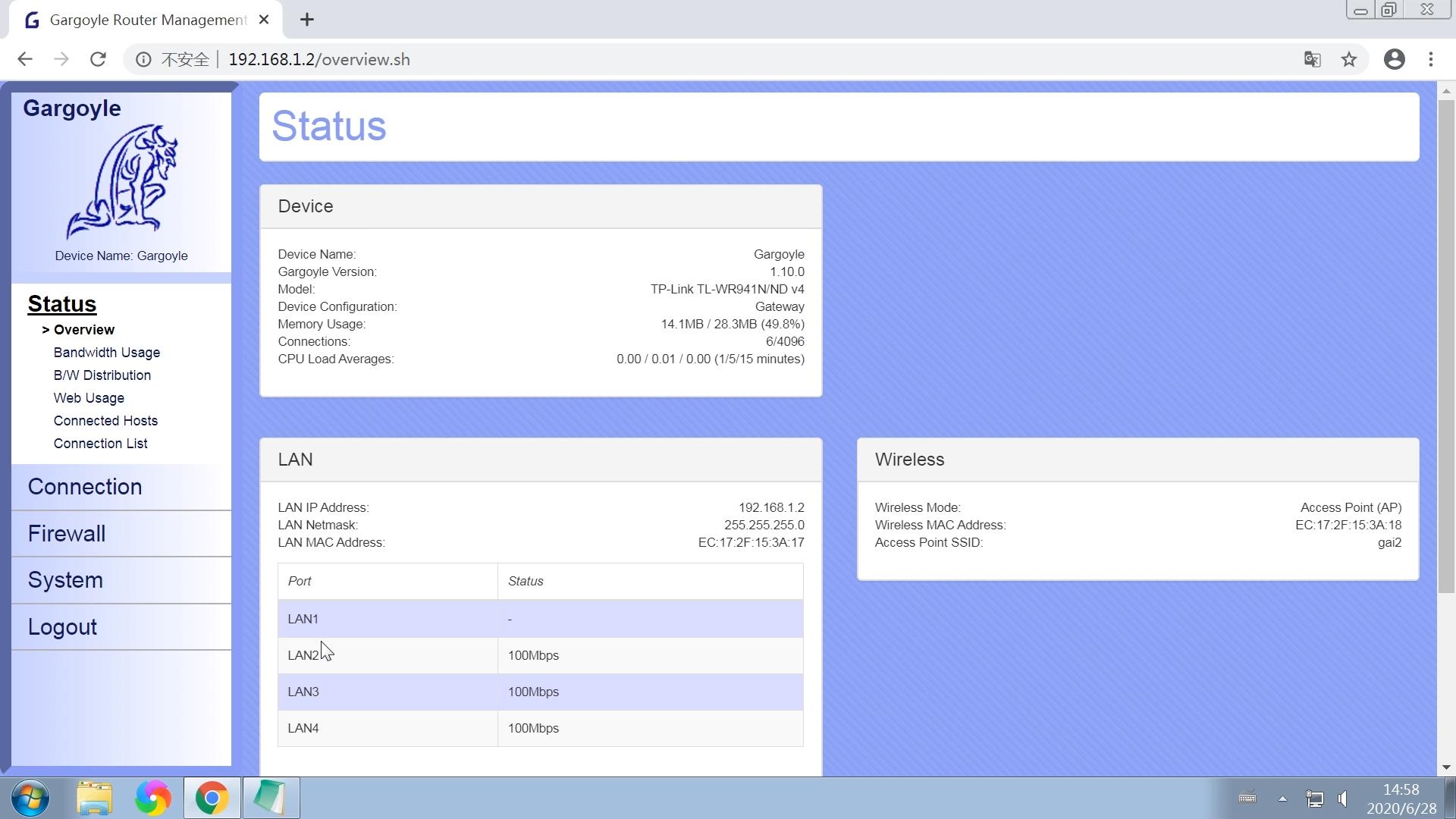Bookmark page with the star icon
This screenshot has width=1456, height=819.
1348,59
